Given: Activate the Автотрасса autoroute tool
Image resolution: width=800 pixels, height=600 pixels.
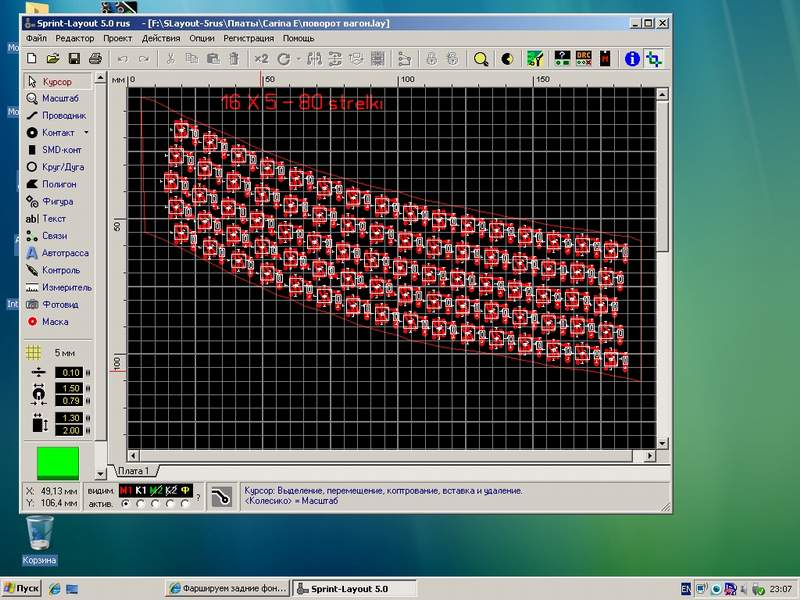Looking at the screenshot, I should [62, 253].
